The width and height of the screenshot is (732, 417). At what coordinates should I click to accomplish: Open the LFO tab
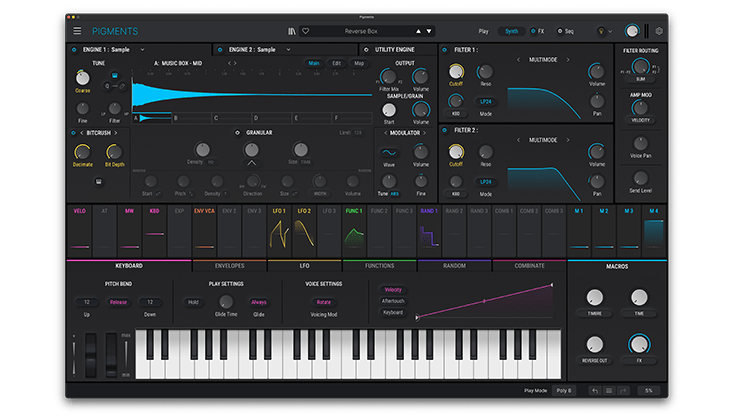pos(304,266)
